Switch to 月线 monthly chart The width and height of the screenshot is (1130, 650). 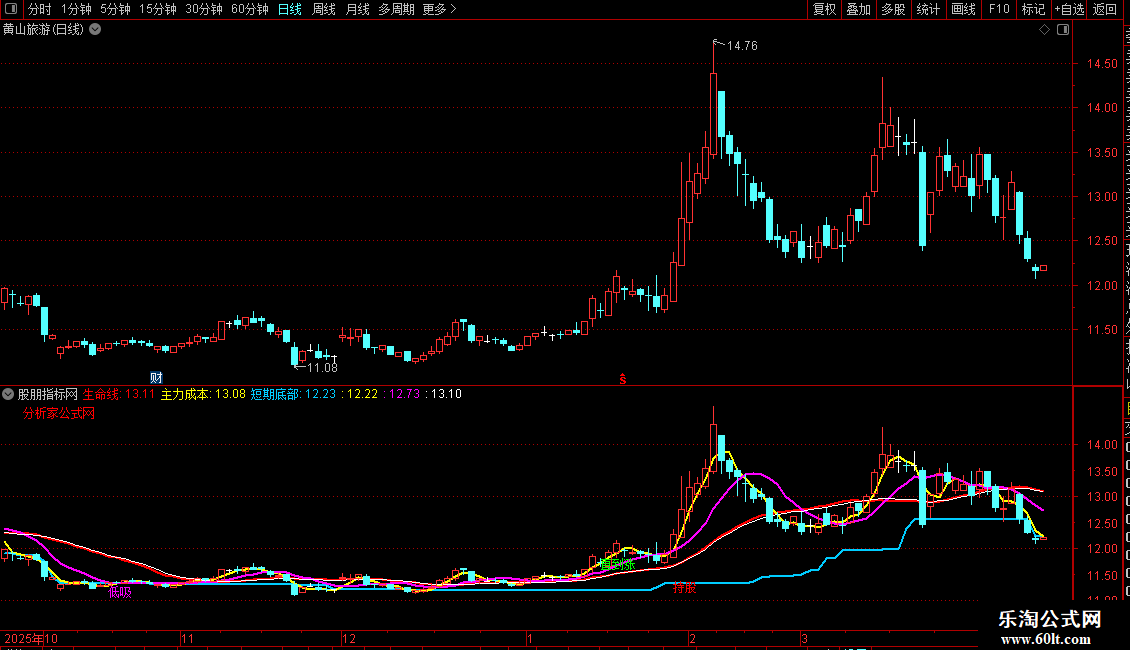(x=357, y=9)
